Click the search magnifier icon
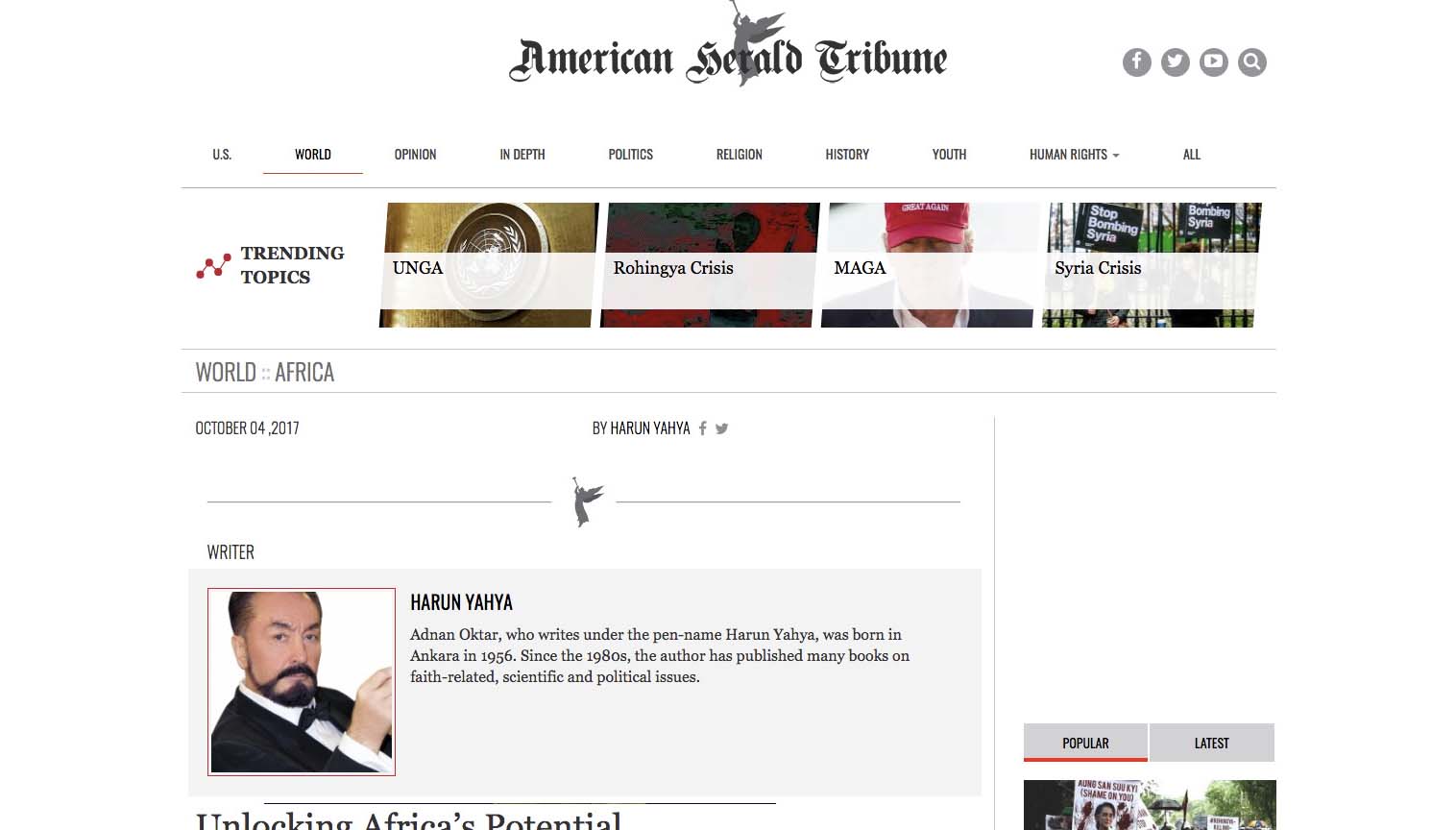This screenshot has width=1456, height=830. click(1251, 62)
